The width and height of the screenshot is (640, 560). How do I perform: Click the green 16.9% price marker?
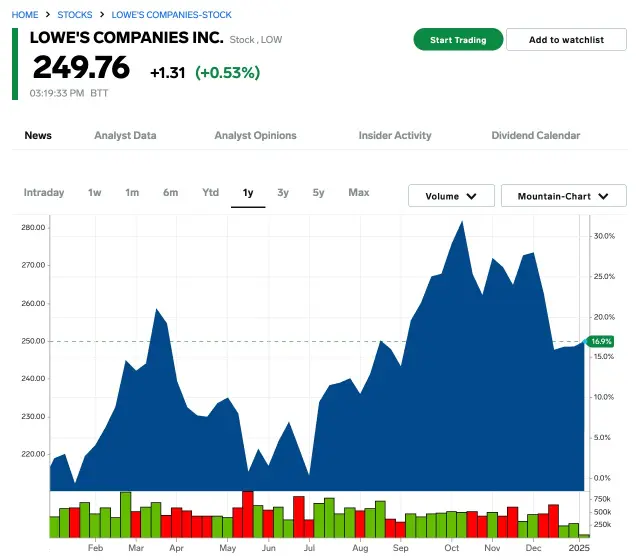(601, 342)
